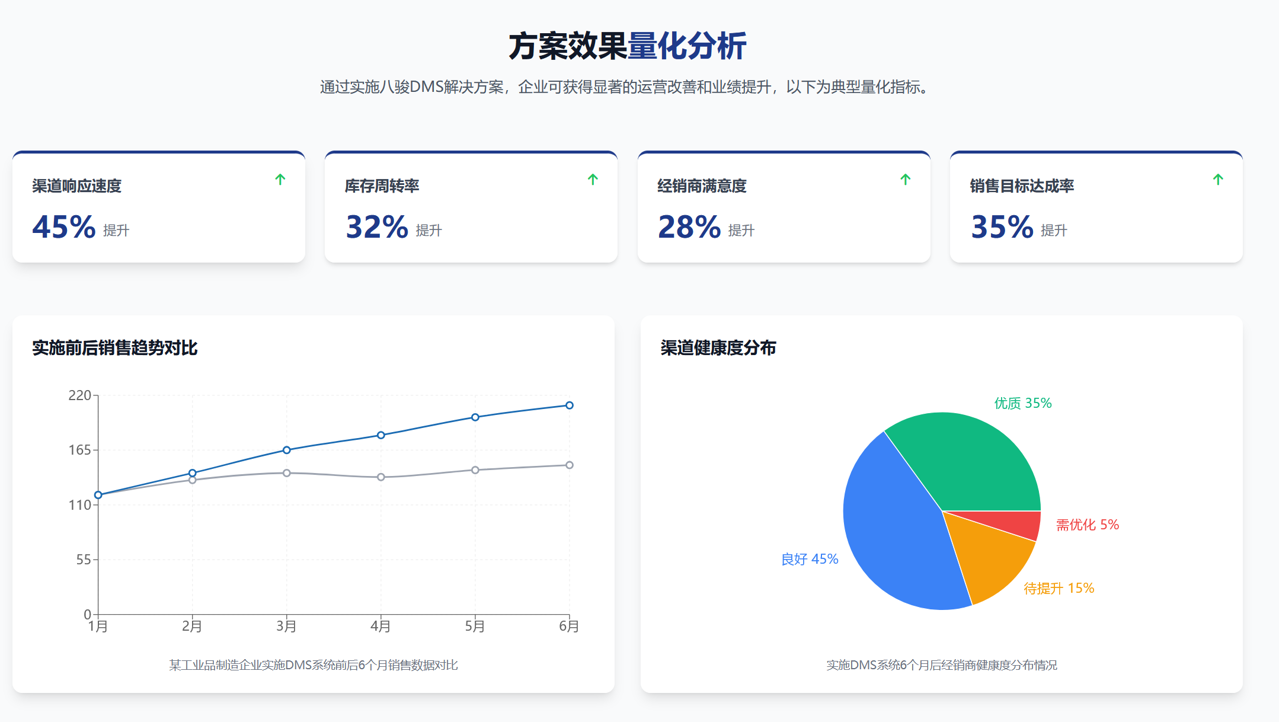Click the blue line's 6月 data point
Viewport: 1279px width, 722px height.
point(569,406)
